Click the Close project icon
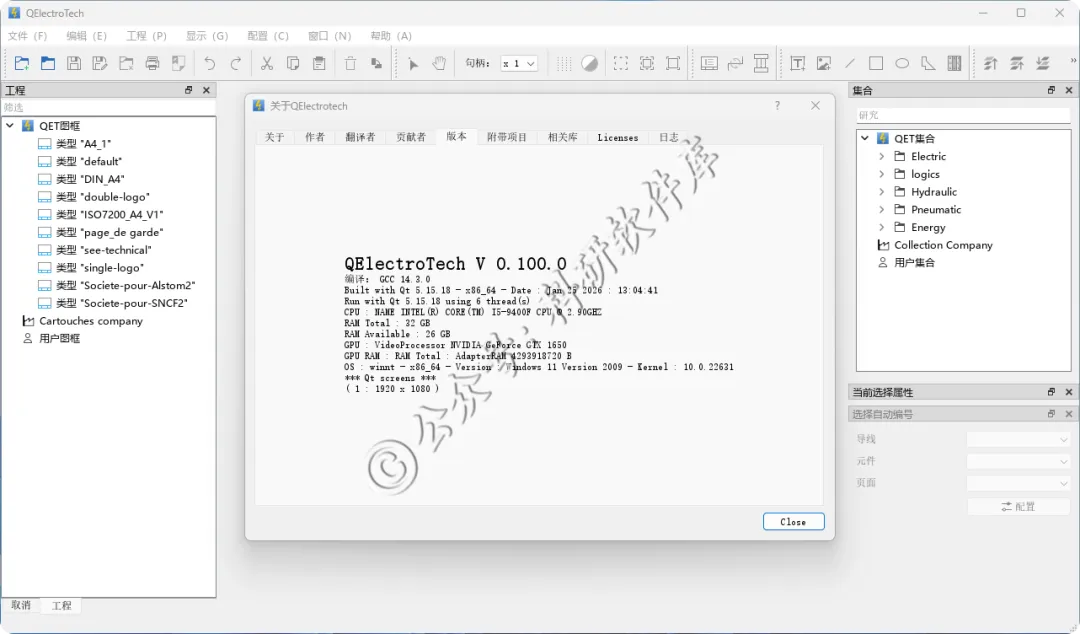Screen dimensions: 1080x634 (x=126, y=63)
